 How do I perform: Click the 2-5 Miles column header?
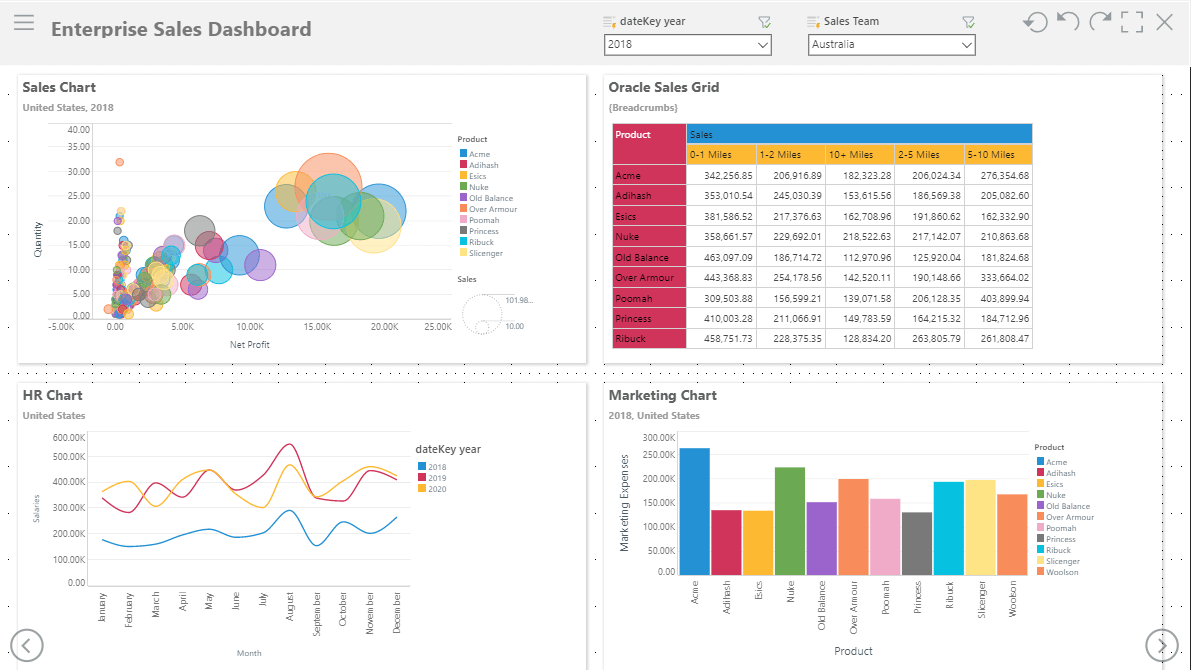pos(929,154)
